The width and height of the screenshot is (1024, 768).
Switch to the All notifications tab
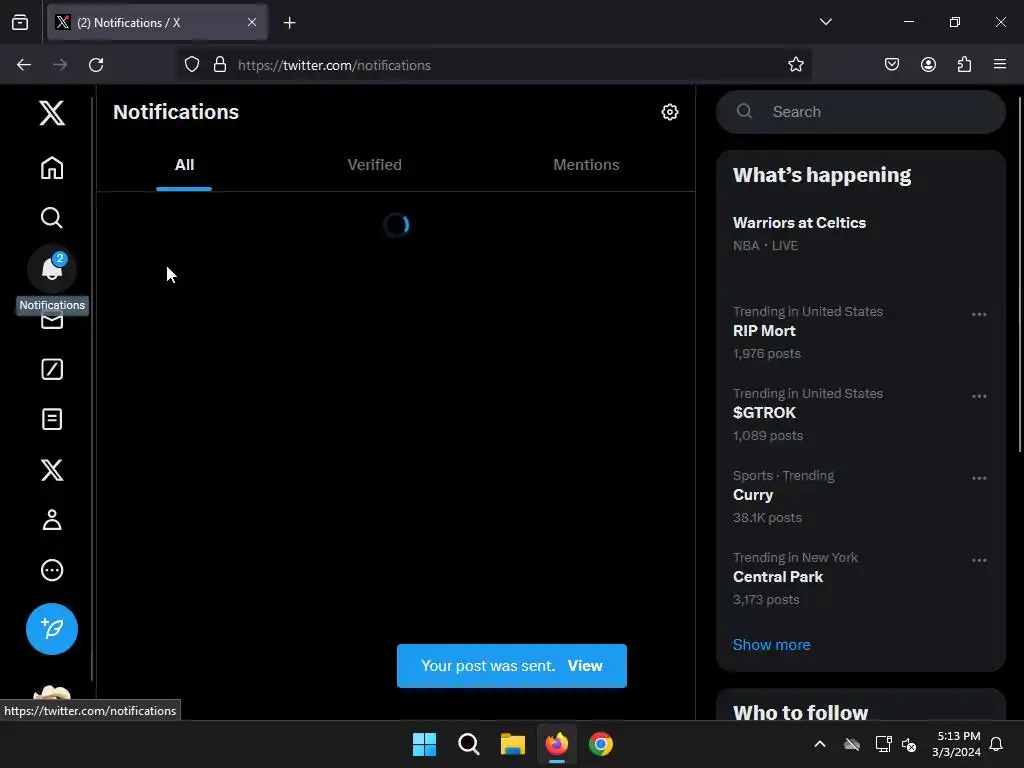click(x=184, y=165)
